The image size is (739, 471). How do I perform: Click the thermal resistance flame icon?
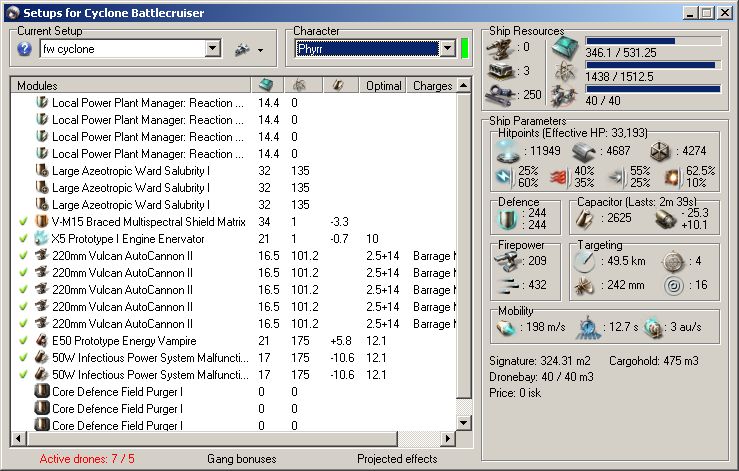559,177
